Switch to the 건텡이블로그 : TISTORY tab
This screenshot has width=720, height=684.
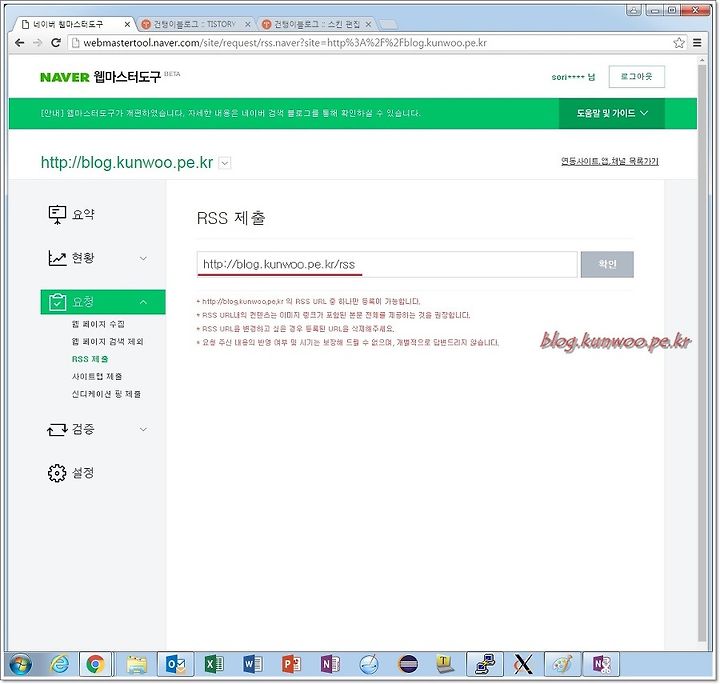(x=195, y=24)
